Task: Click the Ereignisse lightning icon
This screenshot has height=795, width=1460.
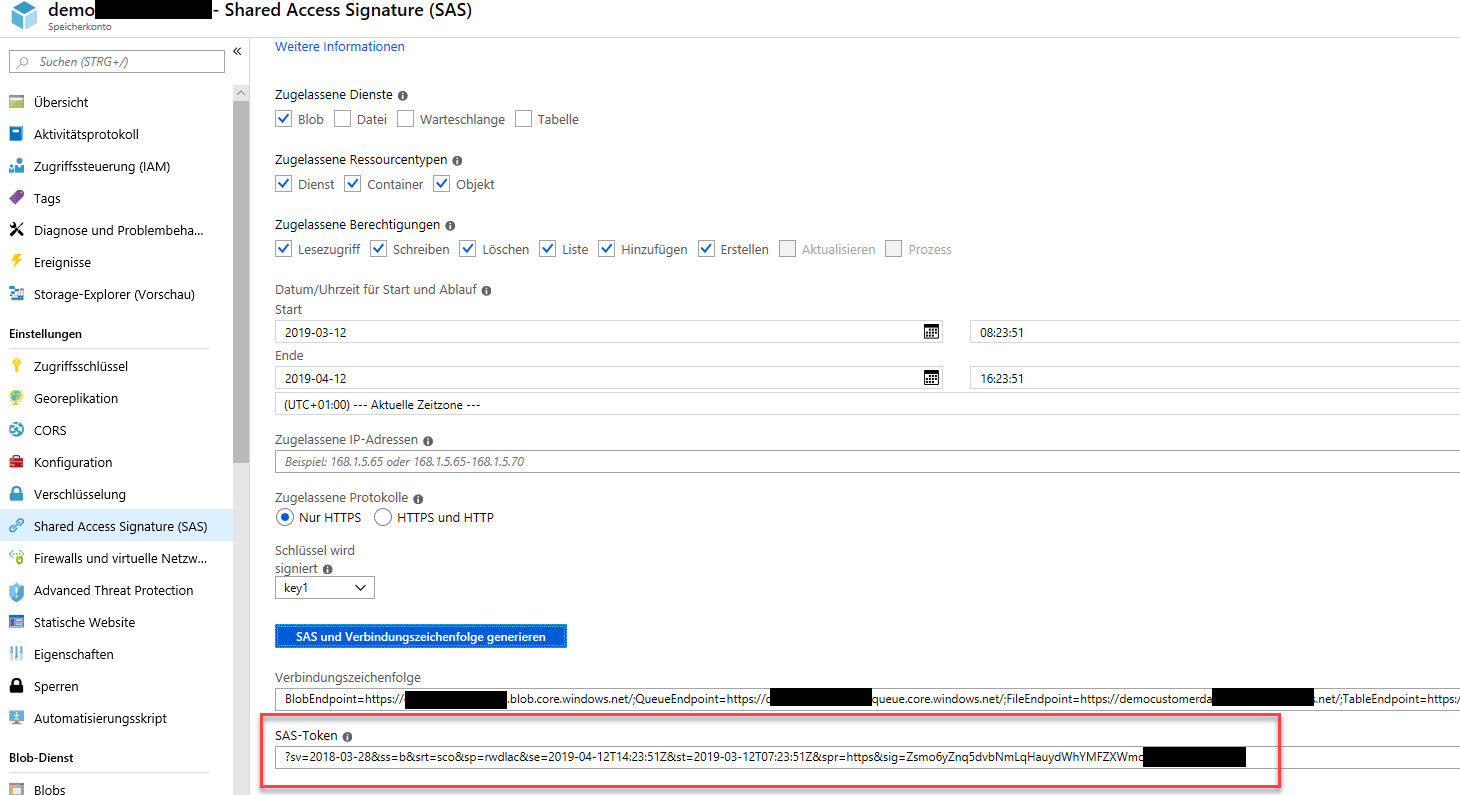Action: pos(16,262)
